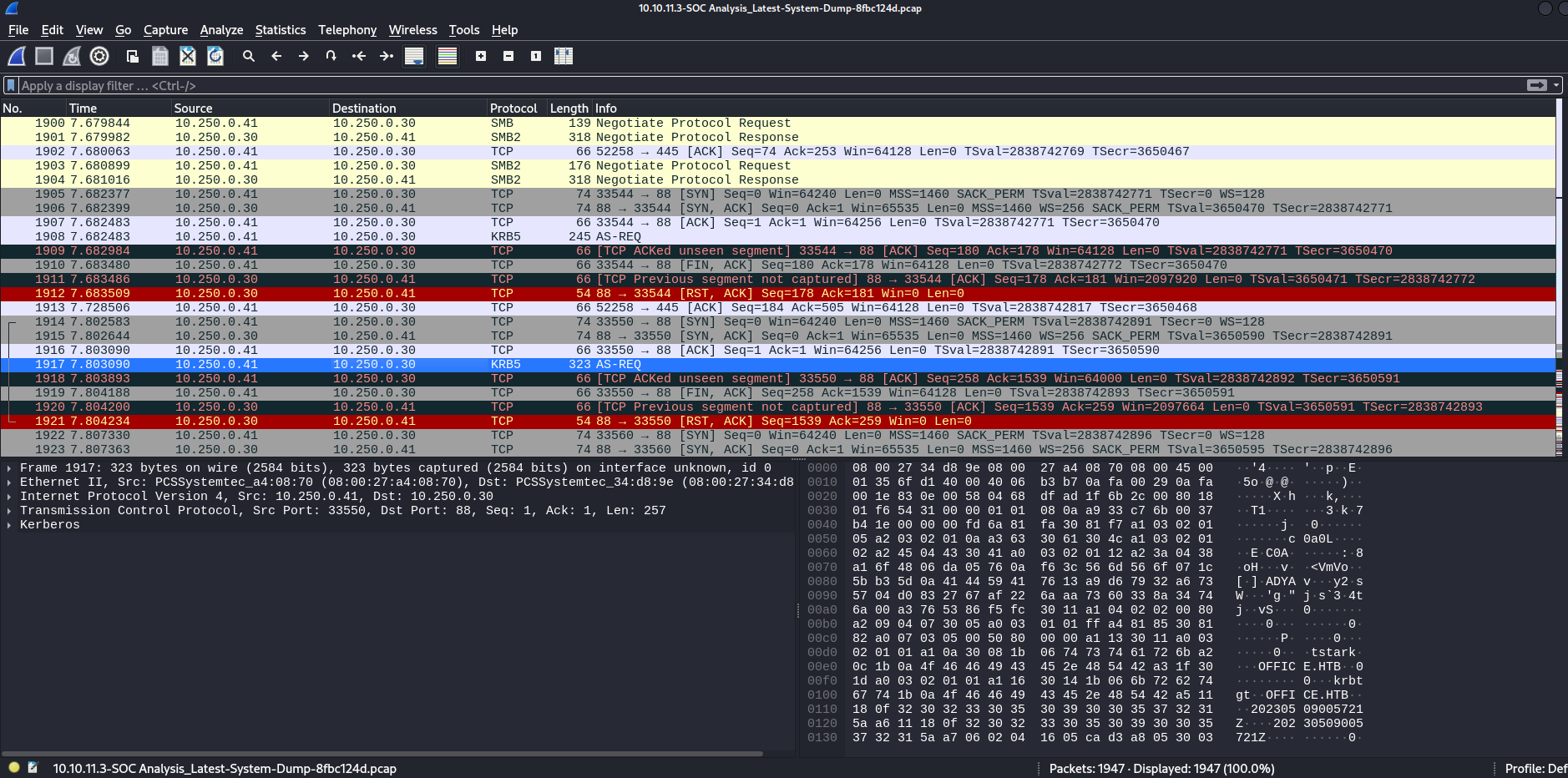The height and width of the screenshot is (778, 1568).
Task: Reload this capture file icon
Action: pos(215,56)
